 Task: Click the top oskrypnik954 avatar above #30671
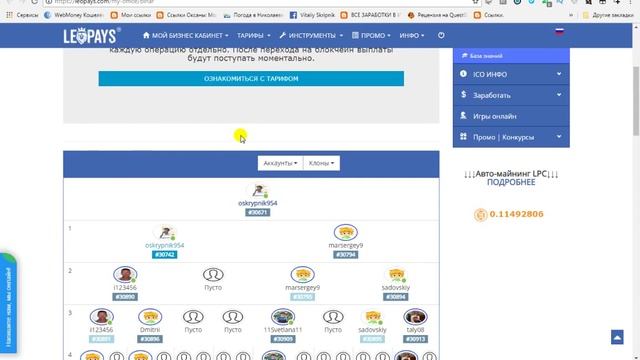258,190
